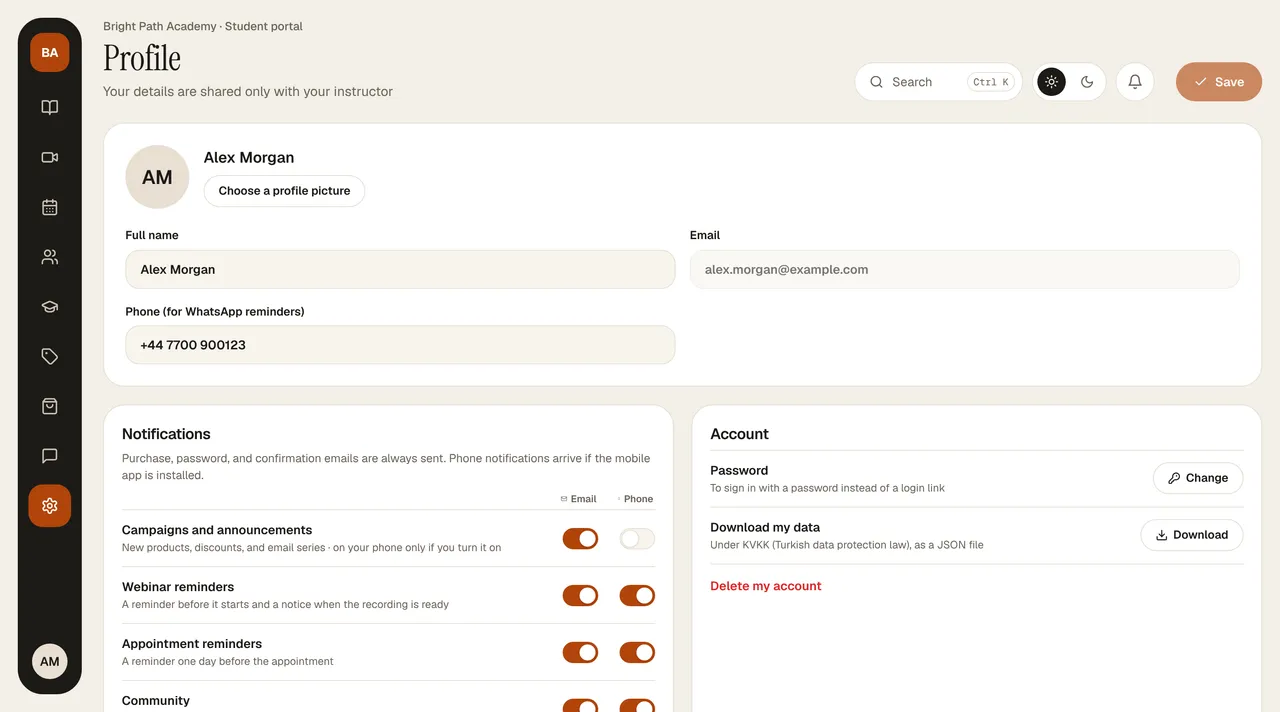1280x712 pixels.
Task: Edit the Phone number field
Action: (x=400, y=345)
